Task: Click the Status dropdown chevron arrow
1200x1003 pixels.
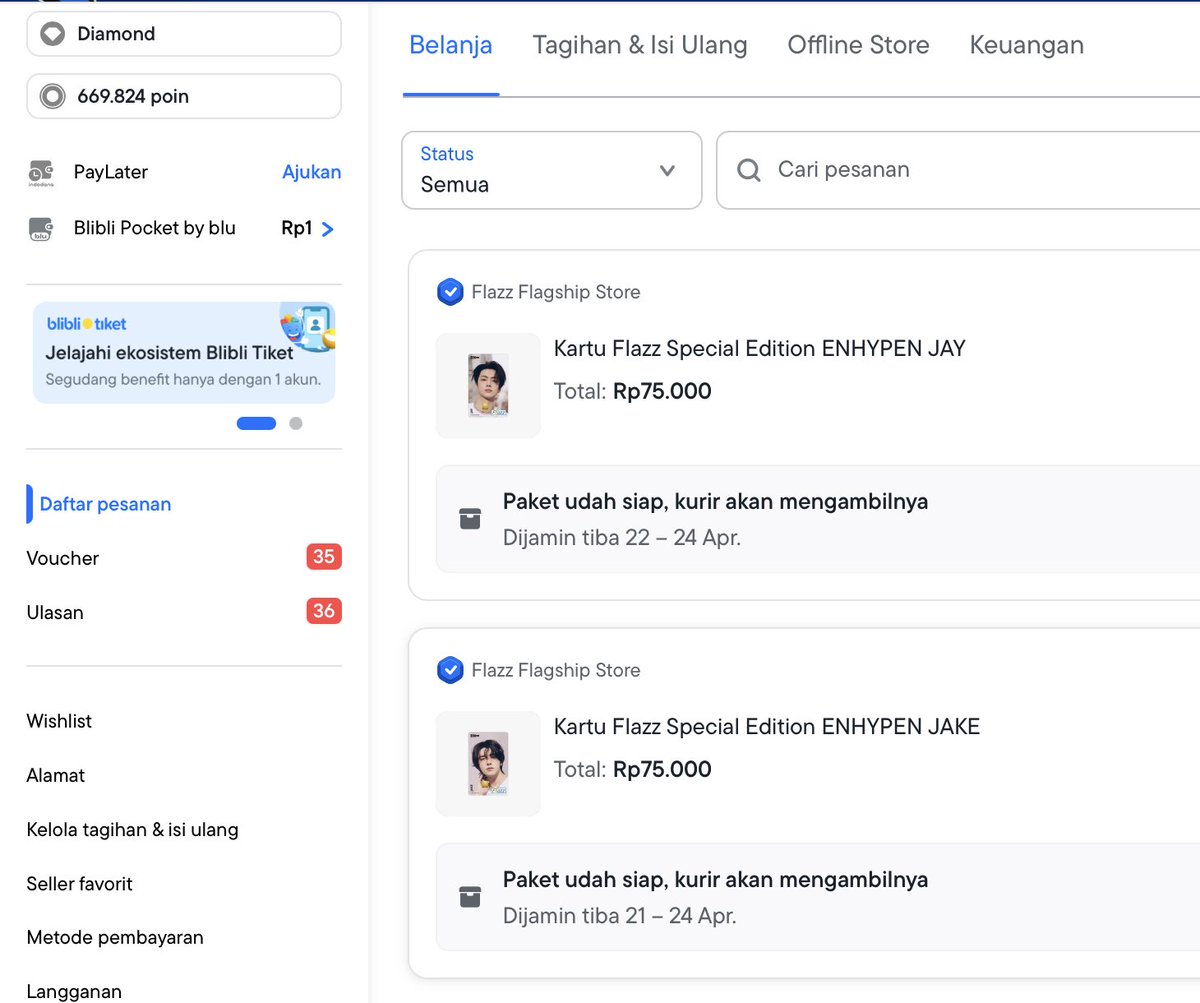Action: (668, 170)
